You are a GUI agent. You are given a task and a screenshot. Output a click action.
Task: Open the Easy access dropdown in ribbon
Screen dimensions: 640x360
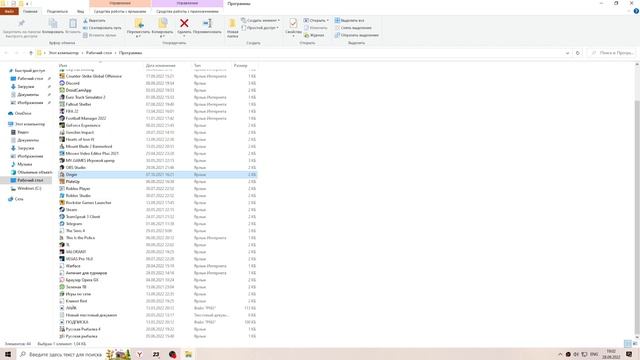(260, 28)
